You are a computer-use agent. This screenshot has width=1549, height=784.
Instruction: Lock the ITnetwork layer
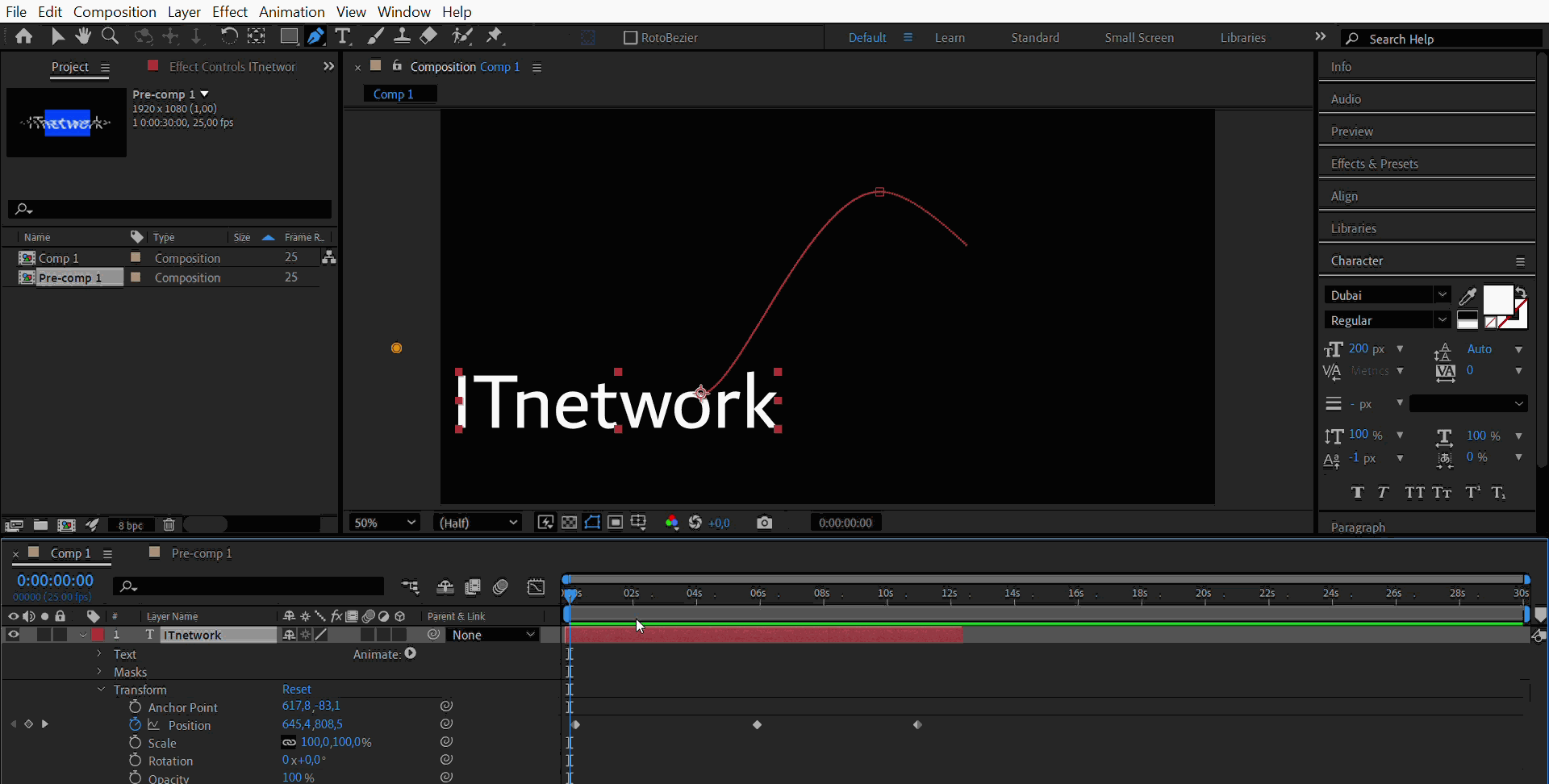tap(61, 635)
